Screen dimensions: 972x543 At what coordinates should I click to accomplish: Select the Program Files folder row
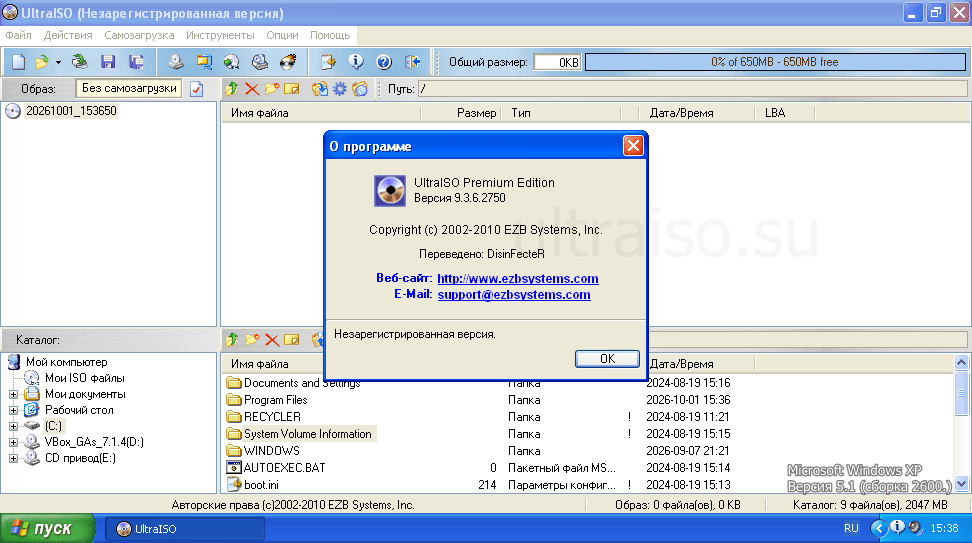(x=275, y=400)
